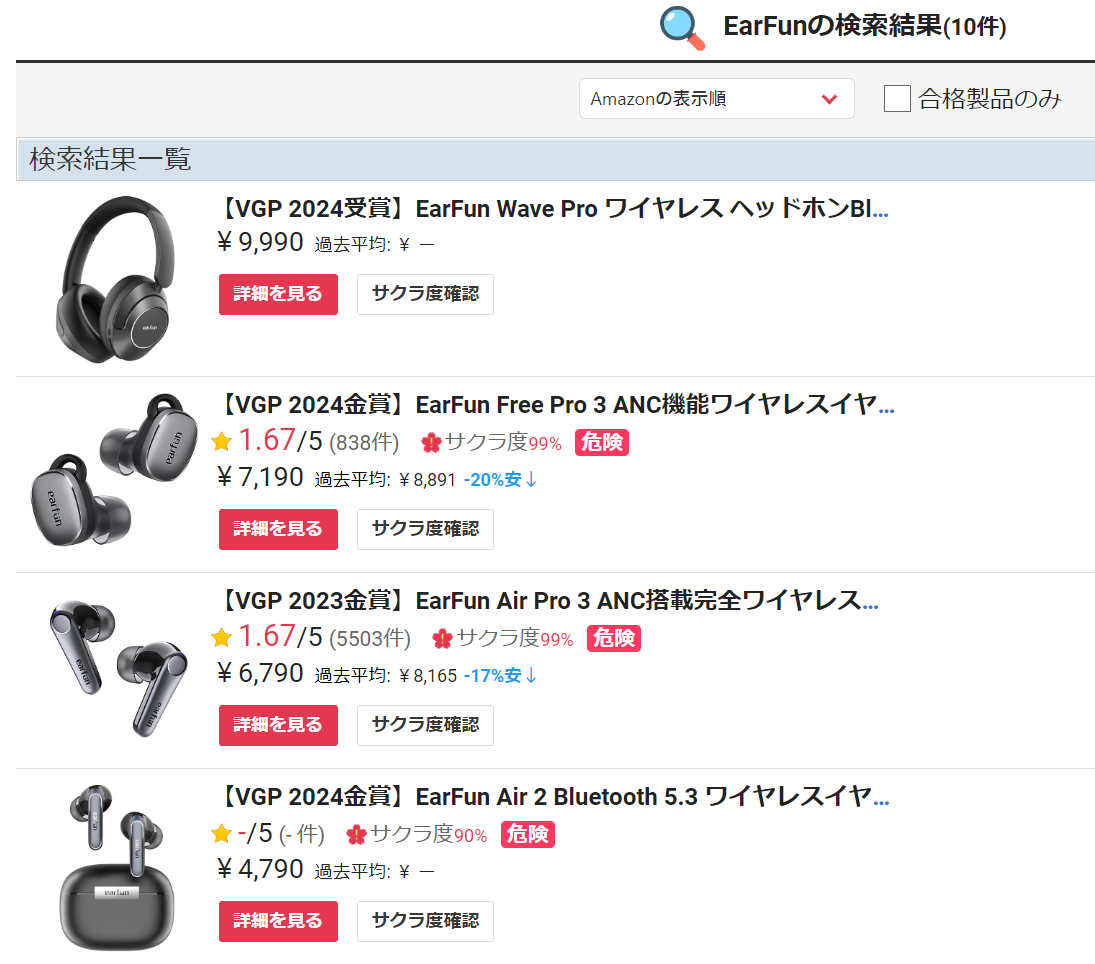Click the 危険 badge on EarFun Air 2

pos(528,834)
